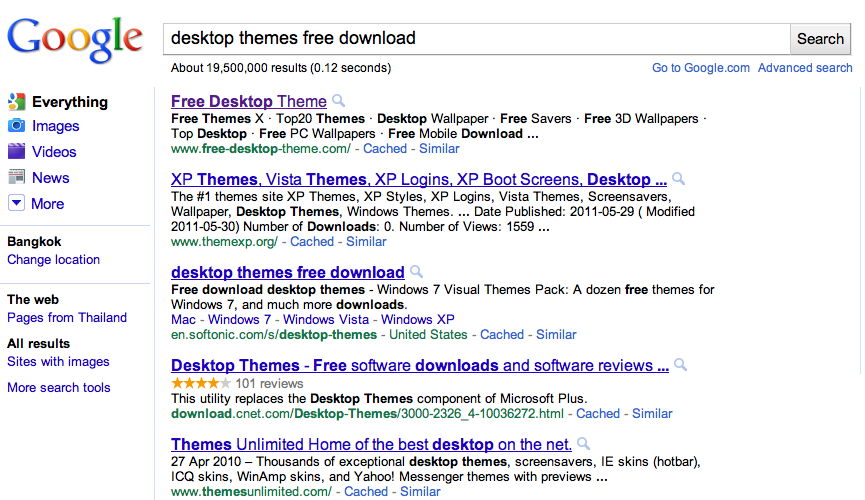Click www.themexp.org/ green URL
The height and width of the screenshot is (500, 865).
225,242
